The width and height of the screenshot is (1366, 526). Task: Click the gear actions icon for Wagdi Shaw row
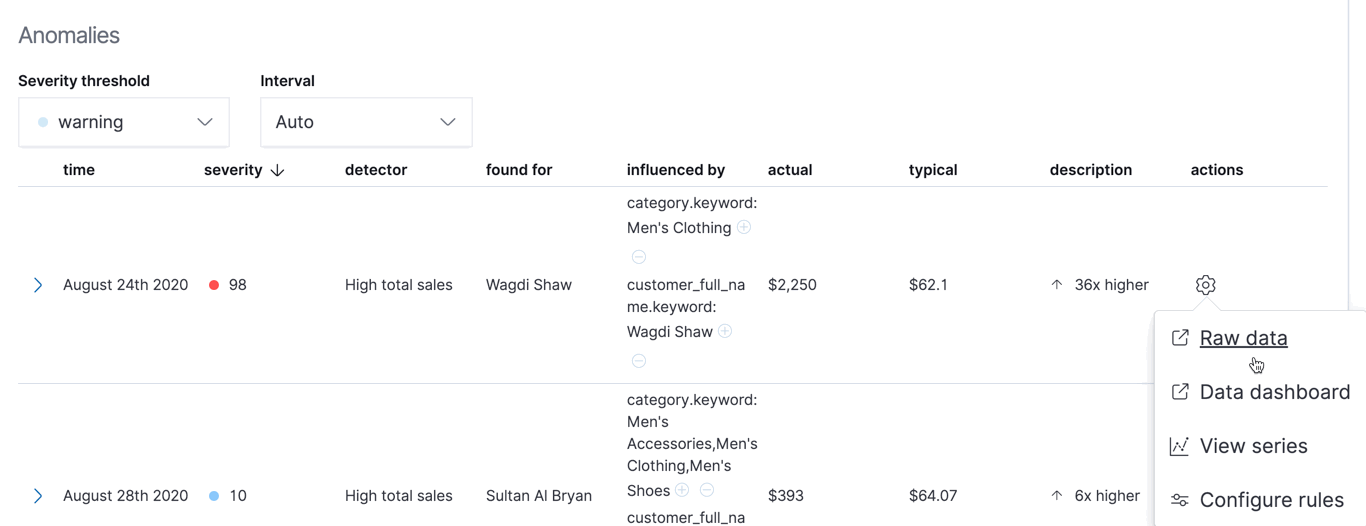[x=1205, y=285]
